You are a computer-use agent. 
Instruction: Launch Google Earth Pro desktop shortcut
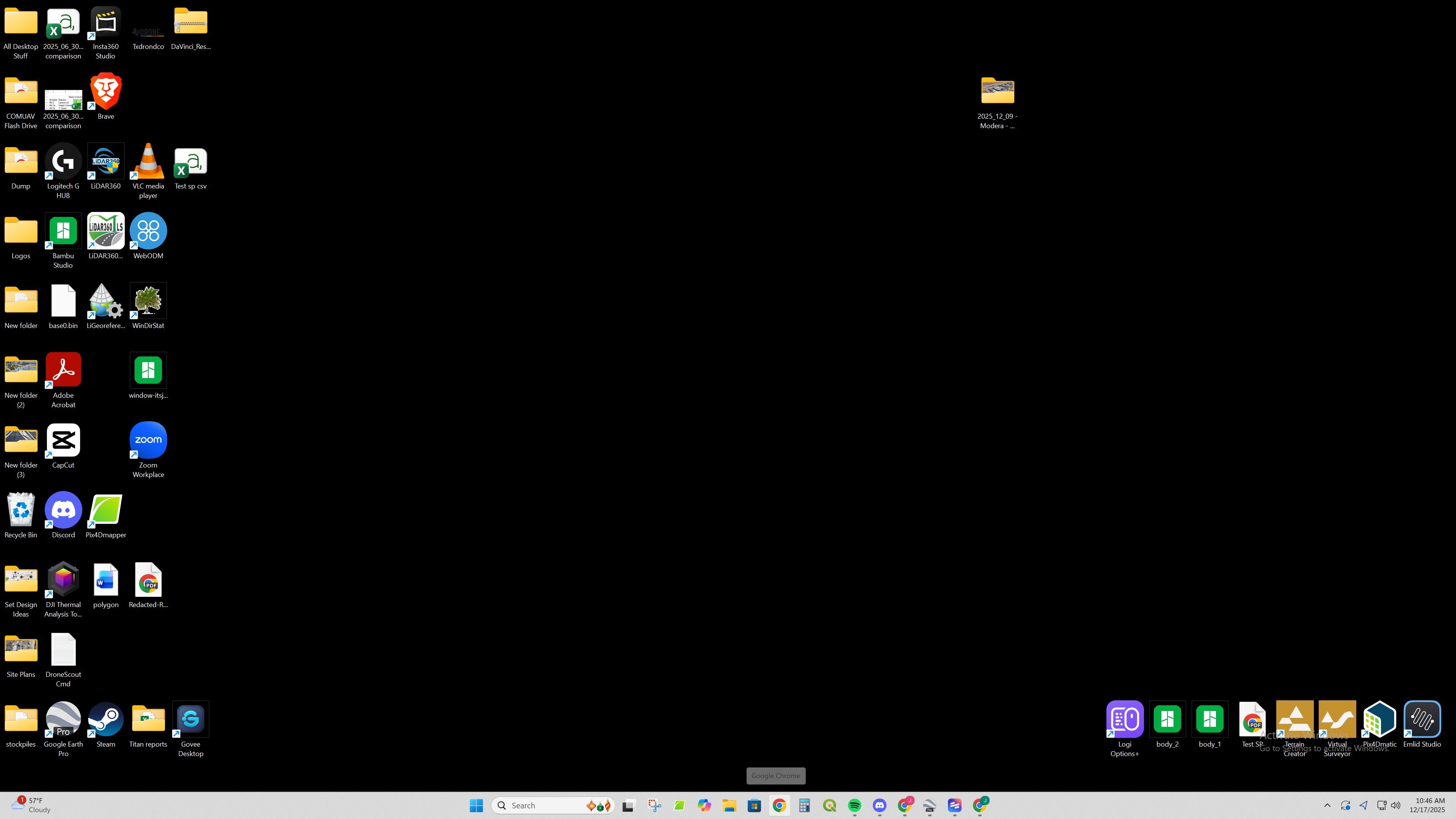63,730
